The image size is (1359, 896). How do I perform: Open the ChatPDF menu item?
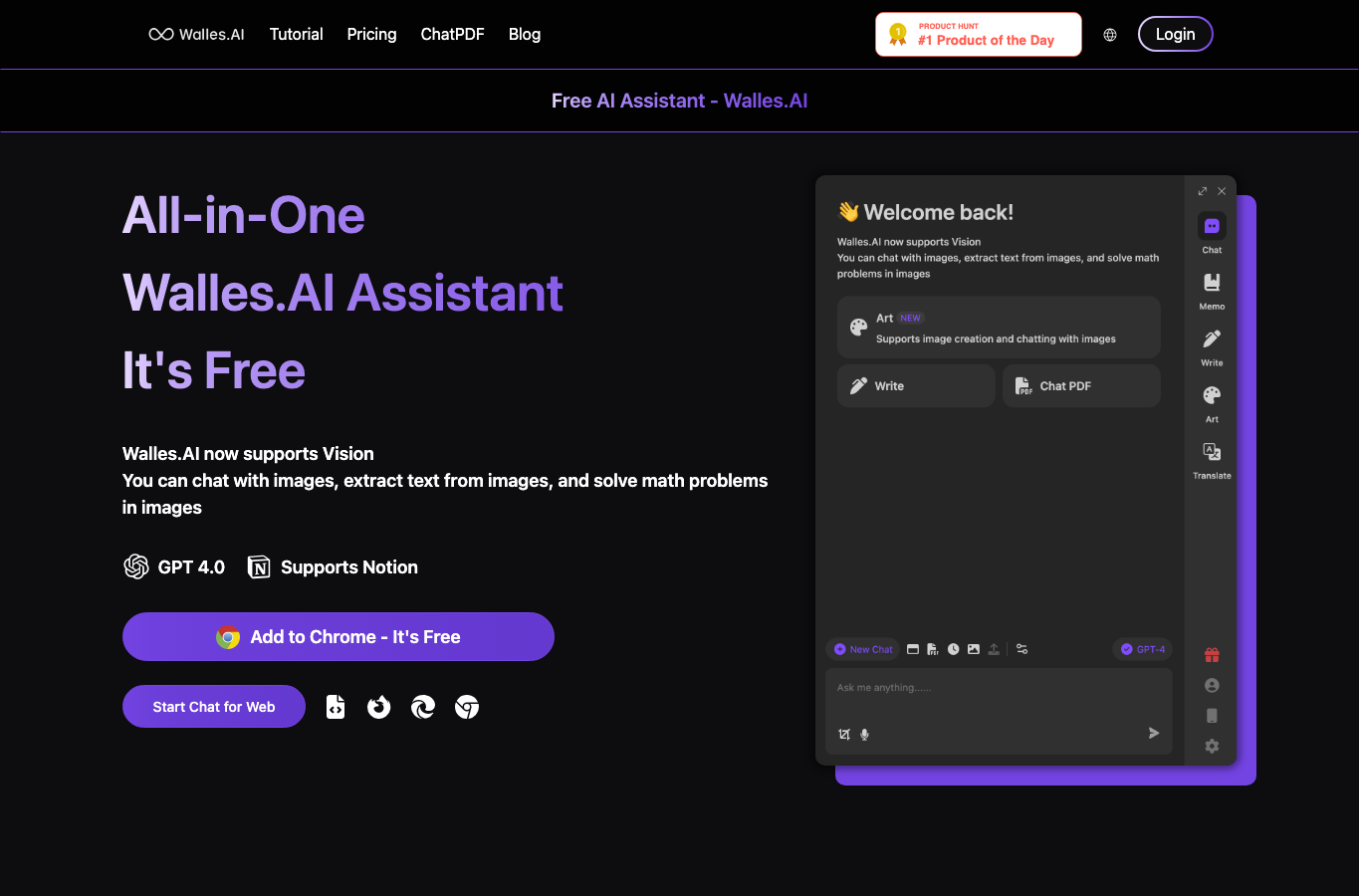click(x=453, y=34)
